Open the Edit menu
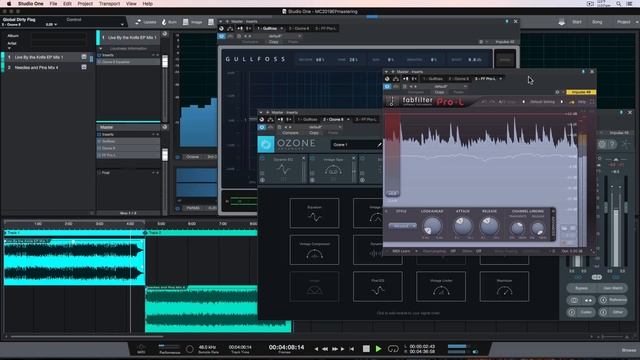Viewport: 640px width, 360px height. pyautogui.click(x=67, y=4)
